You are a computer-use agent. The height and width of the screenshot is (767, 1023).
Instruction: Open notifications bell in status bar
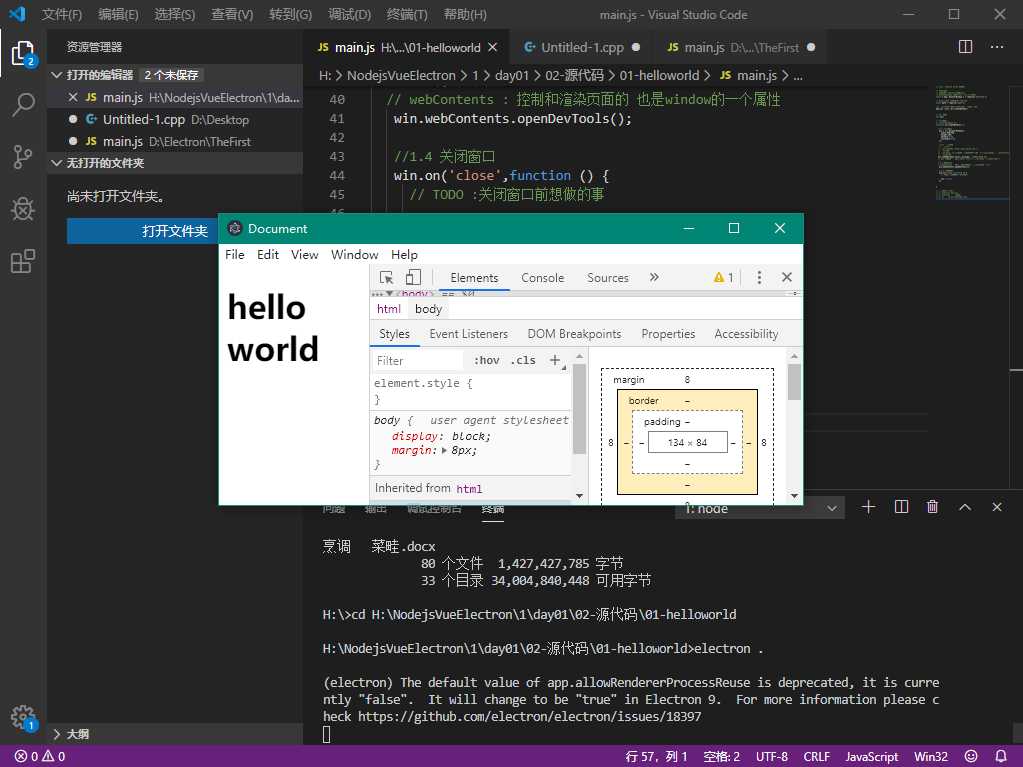[x=1001, y=757]
